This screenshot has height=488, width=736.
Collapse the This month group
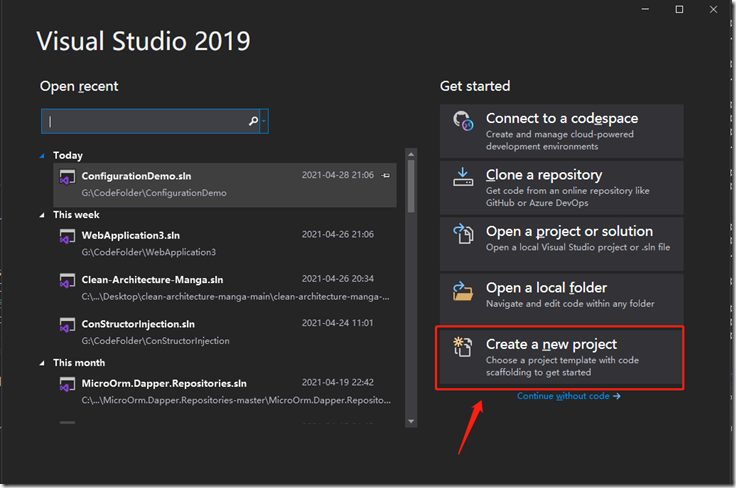42,363
